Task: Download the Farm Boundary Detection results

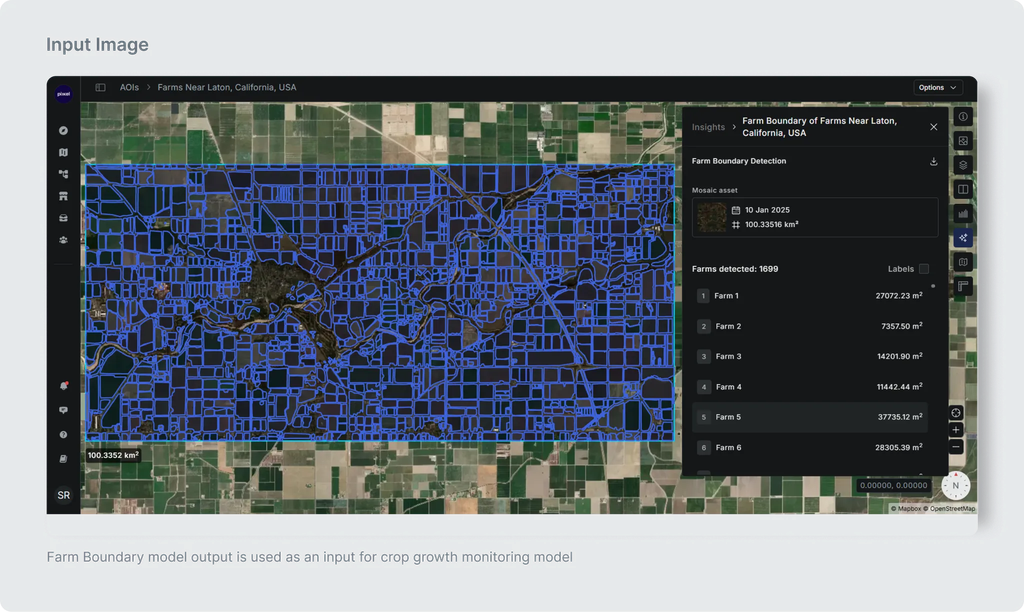Action: [934, 161]
